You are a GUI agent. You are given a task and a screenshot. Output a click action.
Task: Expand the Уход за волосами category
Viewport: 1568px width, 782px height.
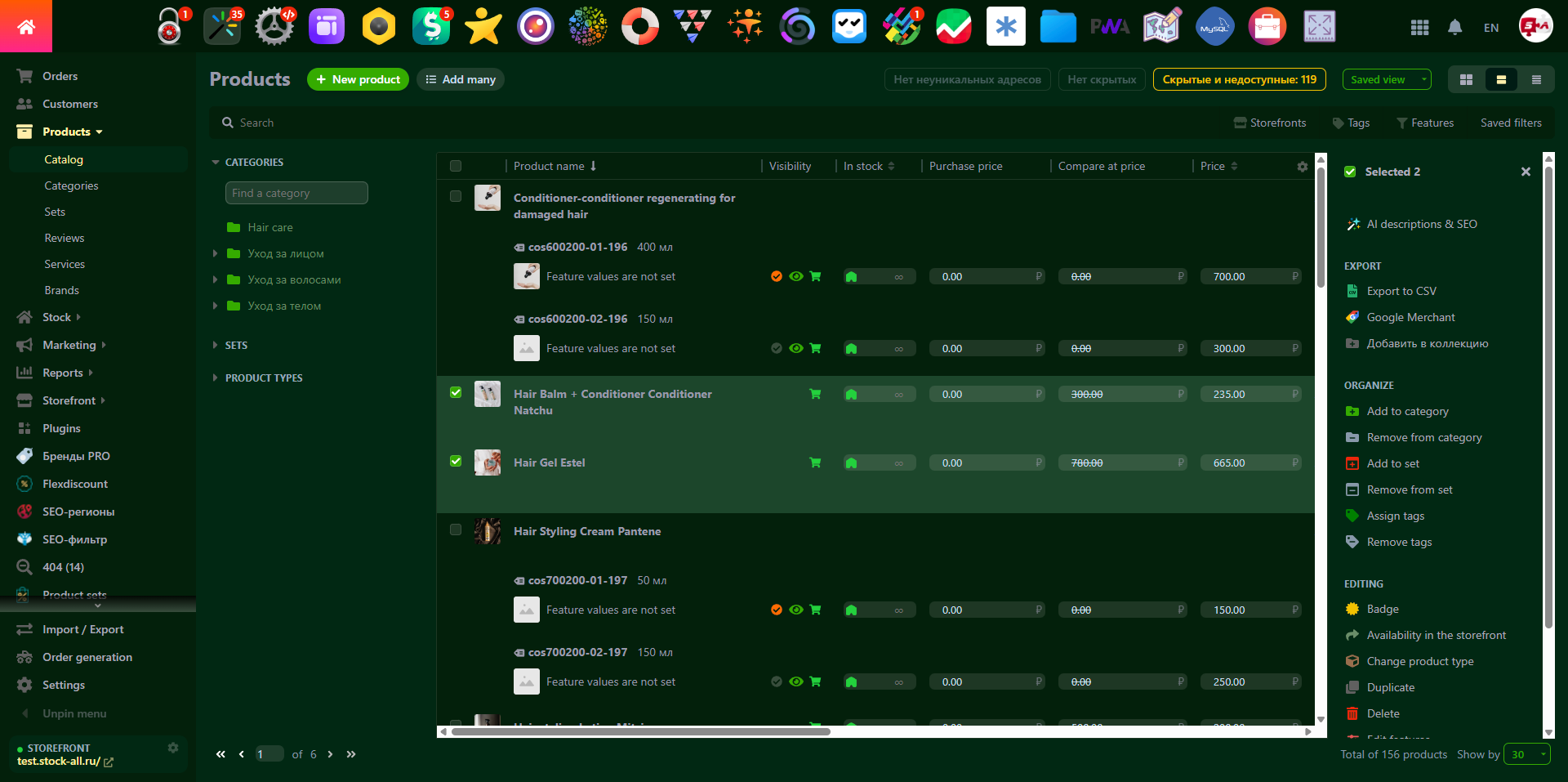click(215, 279)
